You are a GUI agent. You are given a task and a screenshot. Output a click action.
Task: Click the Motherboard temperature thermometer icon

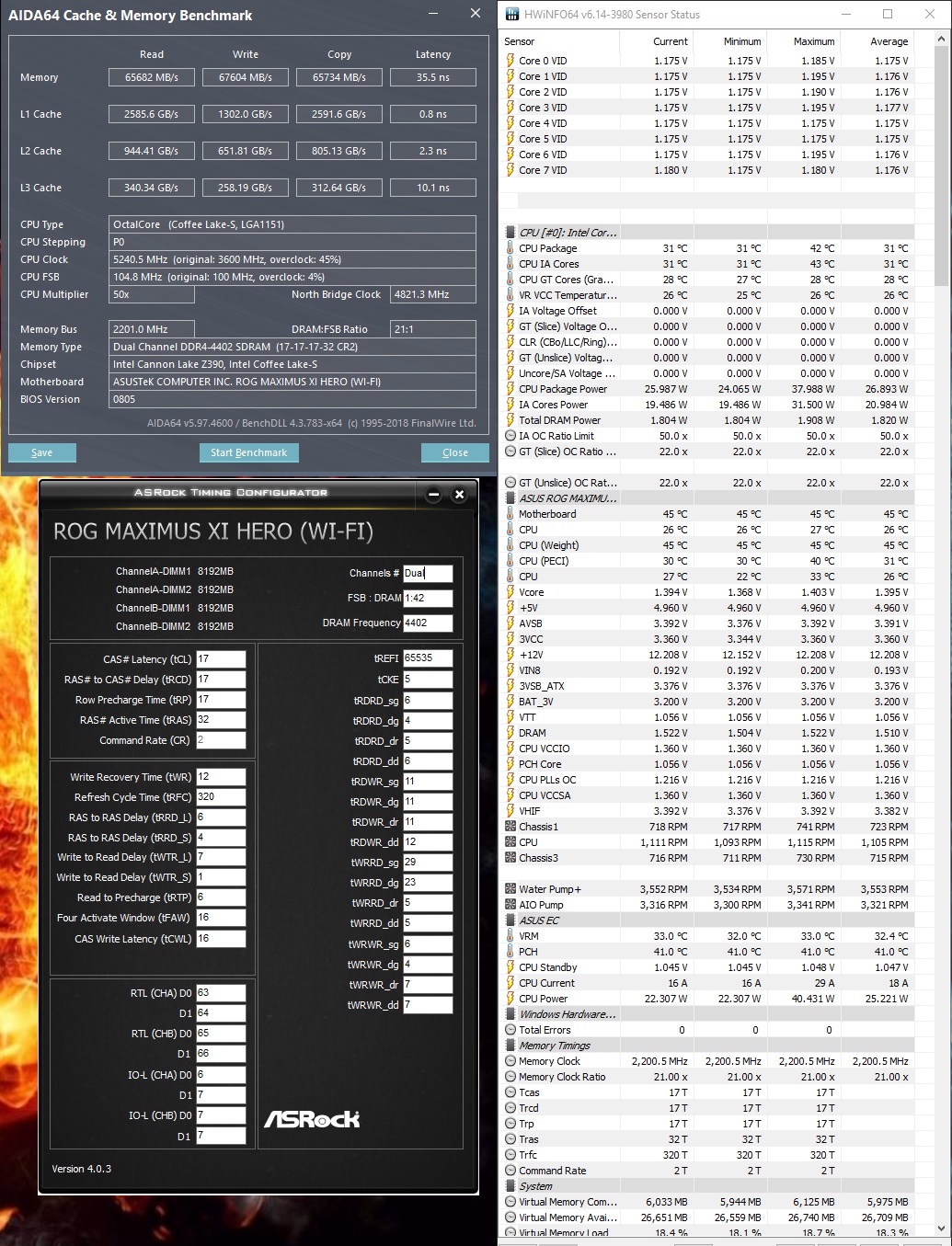(x=510, y=514)
